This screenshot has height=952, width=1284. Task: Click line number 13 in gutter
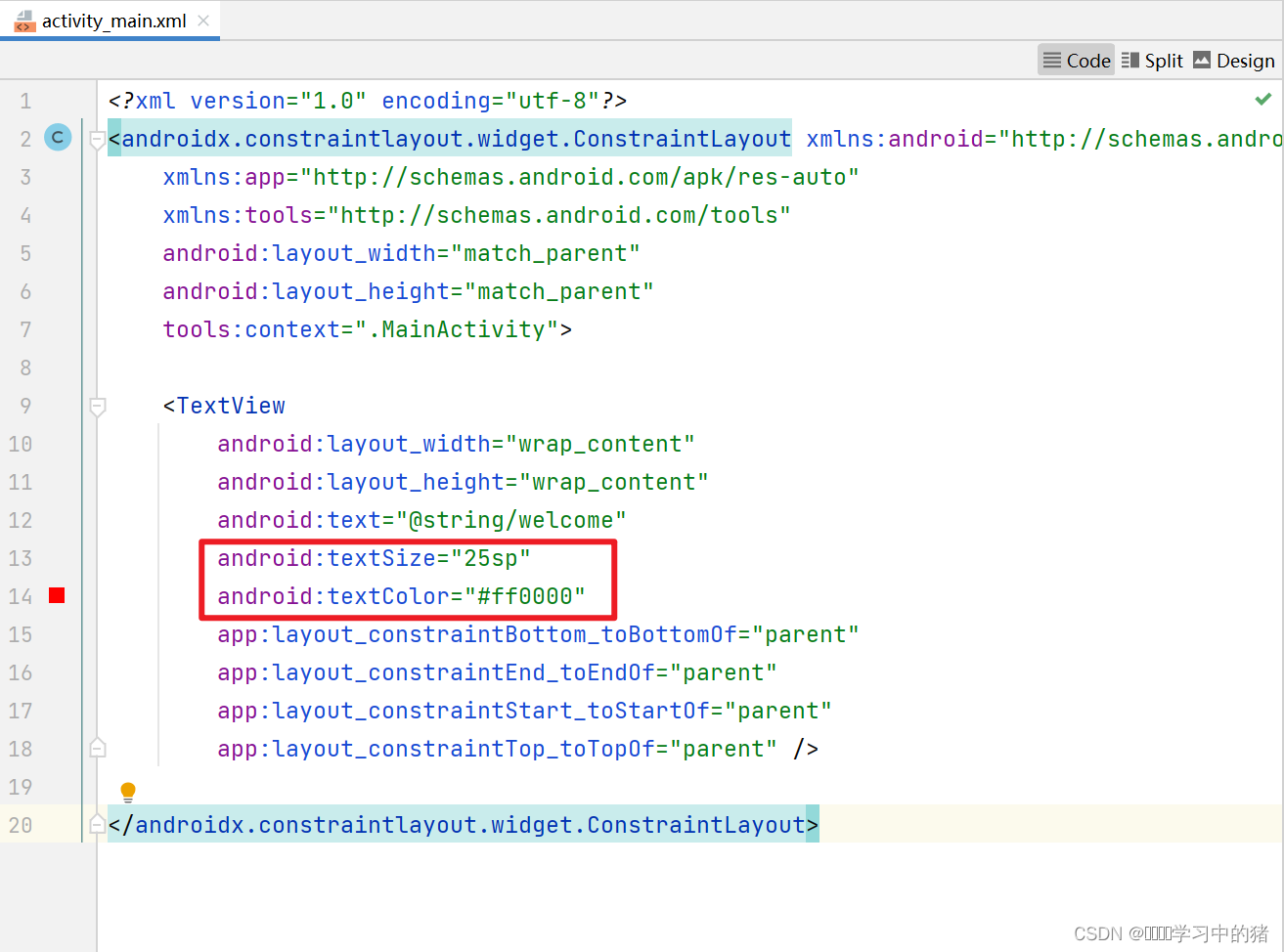(x=21, y=558)
